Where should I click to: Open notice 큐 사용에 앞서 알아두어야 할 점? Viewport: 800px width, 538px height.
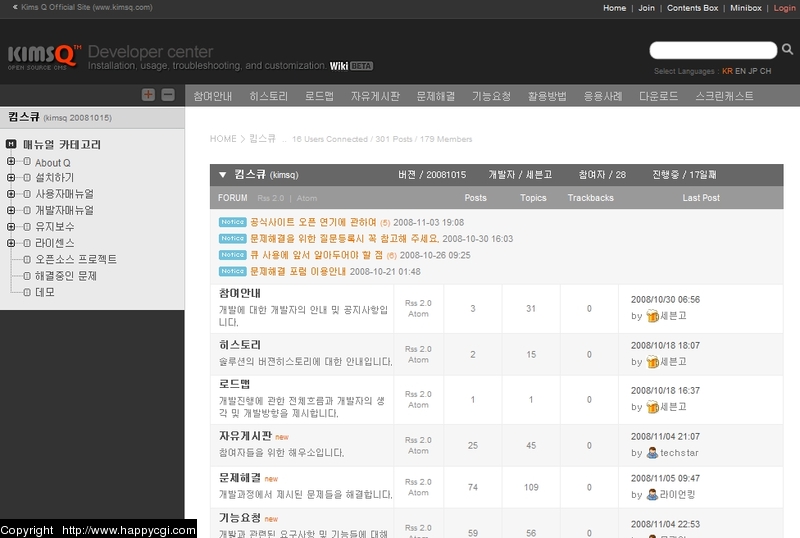(316, 255)
